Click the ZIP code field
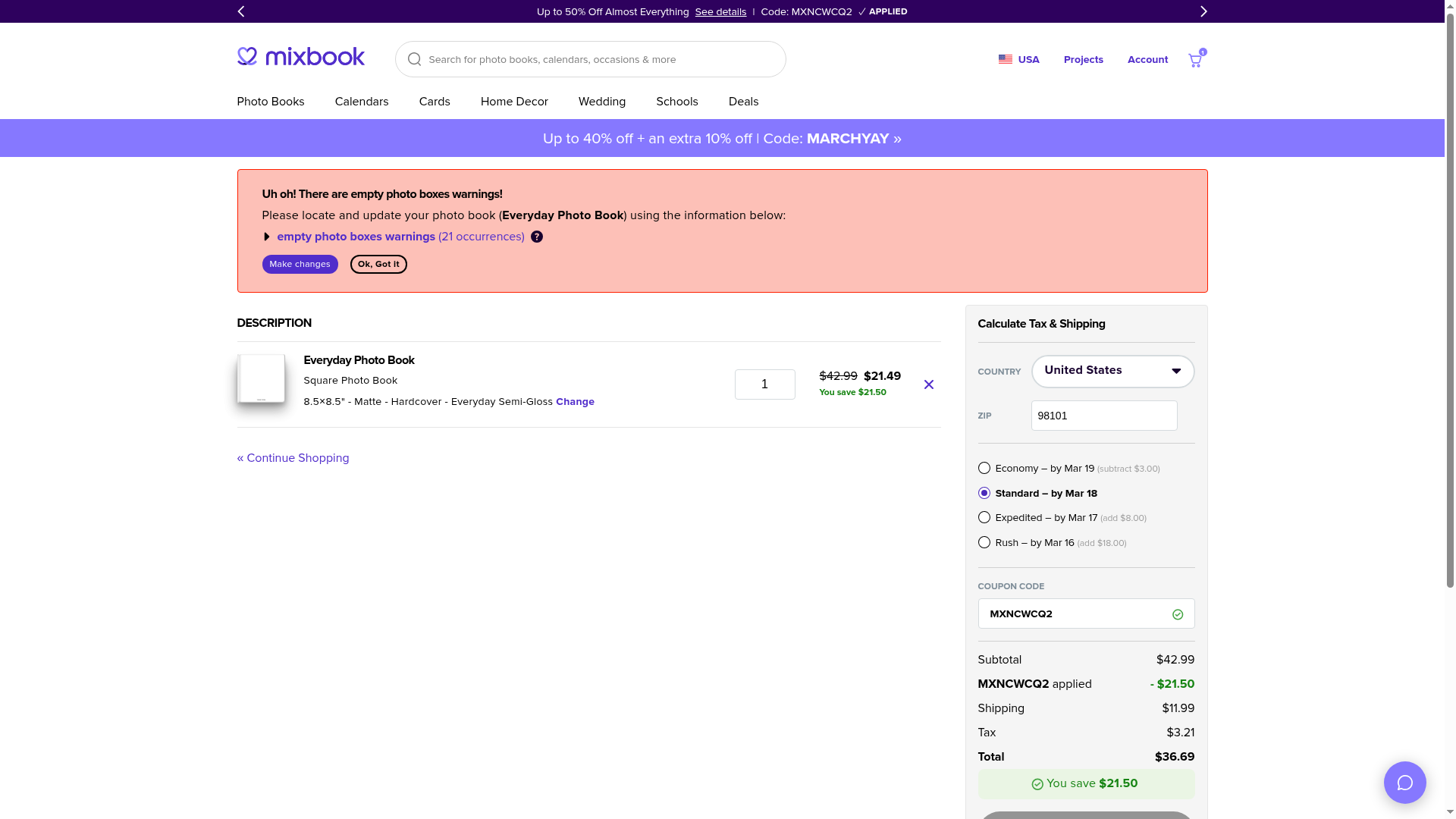The height and width of the screenshot is (819, 1456). (1103, 416)
